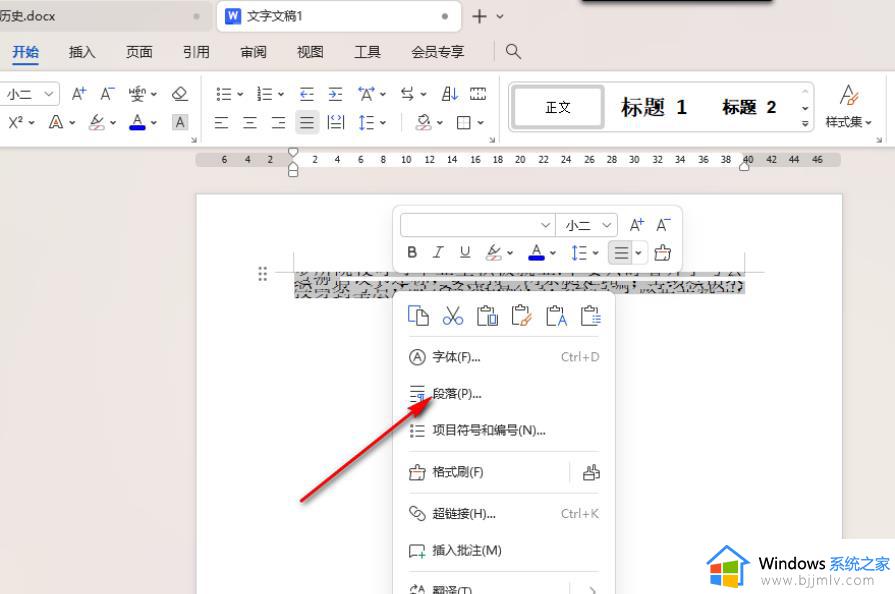Open the 页面 (Page) ribbon tab

pos(139,52)
